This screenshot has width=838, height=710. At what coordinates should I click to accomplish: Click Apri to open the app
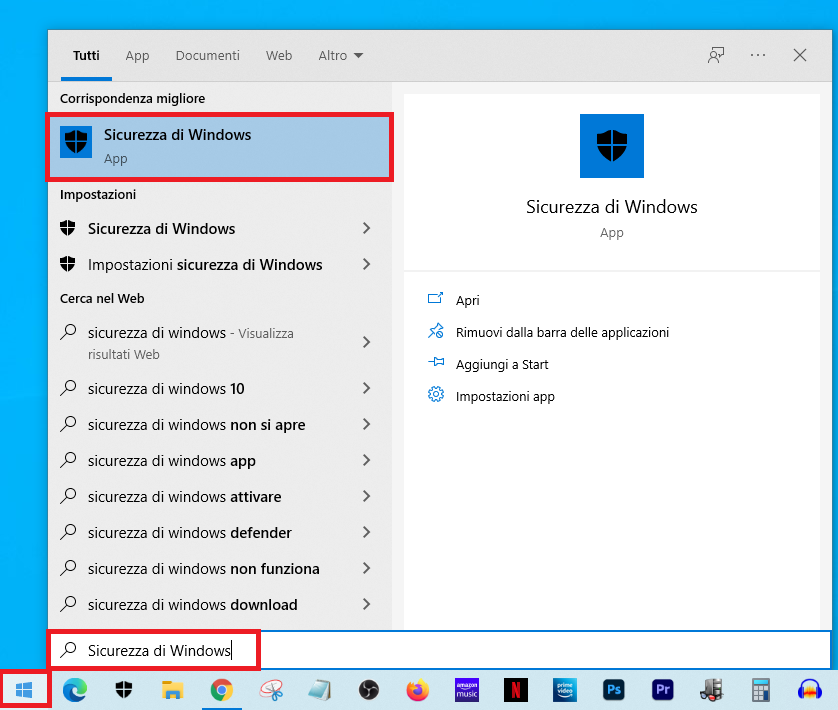pos(468,300)
